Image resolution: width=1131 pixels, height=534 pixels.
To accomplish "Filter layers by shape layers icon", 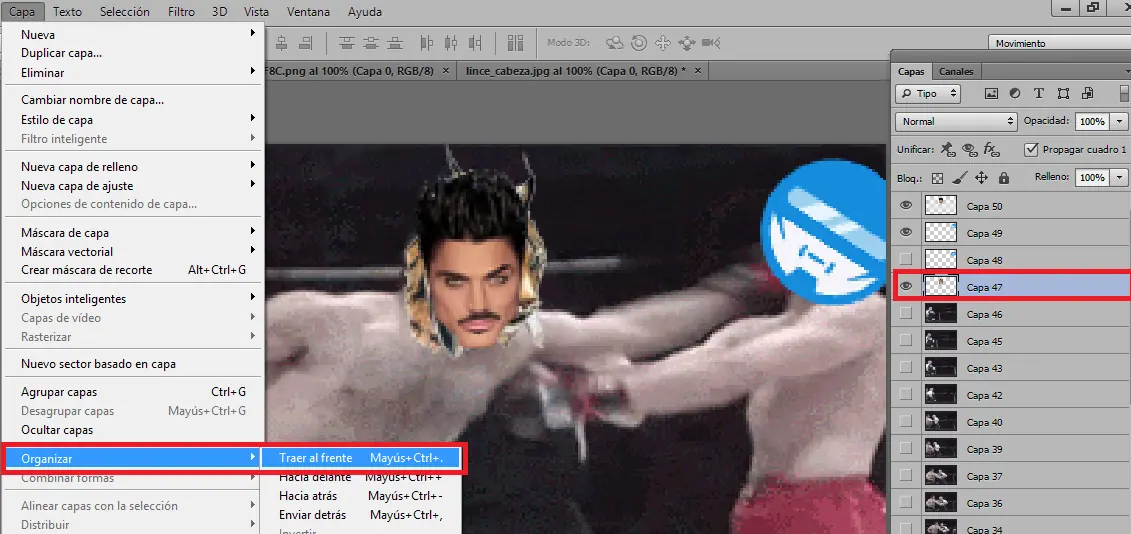I will (x=1063, y=93).
